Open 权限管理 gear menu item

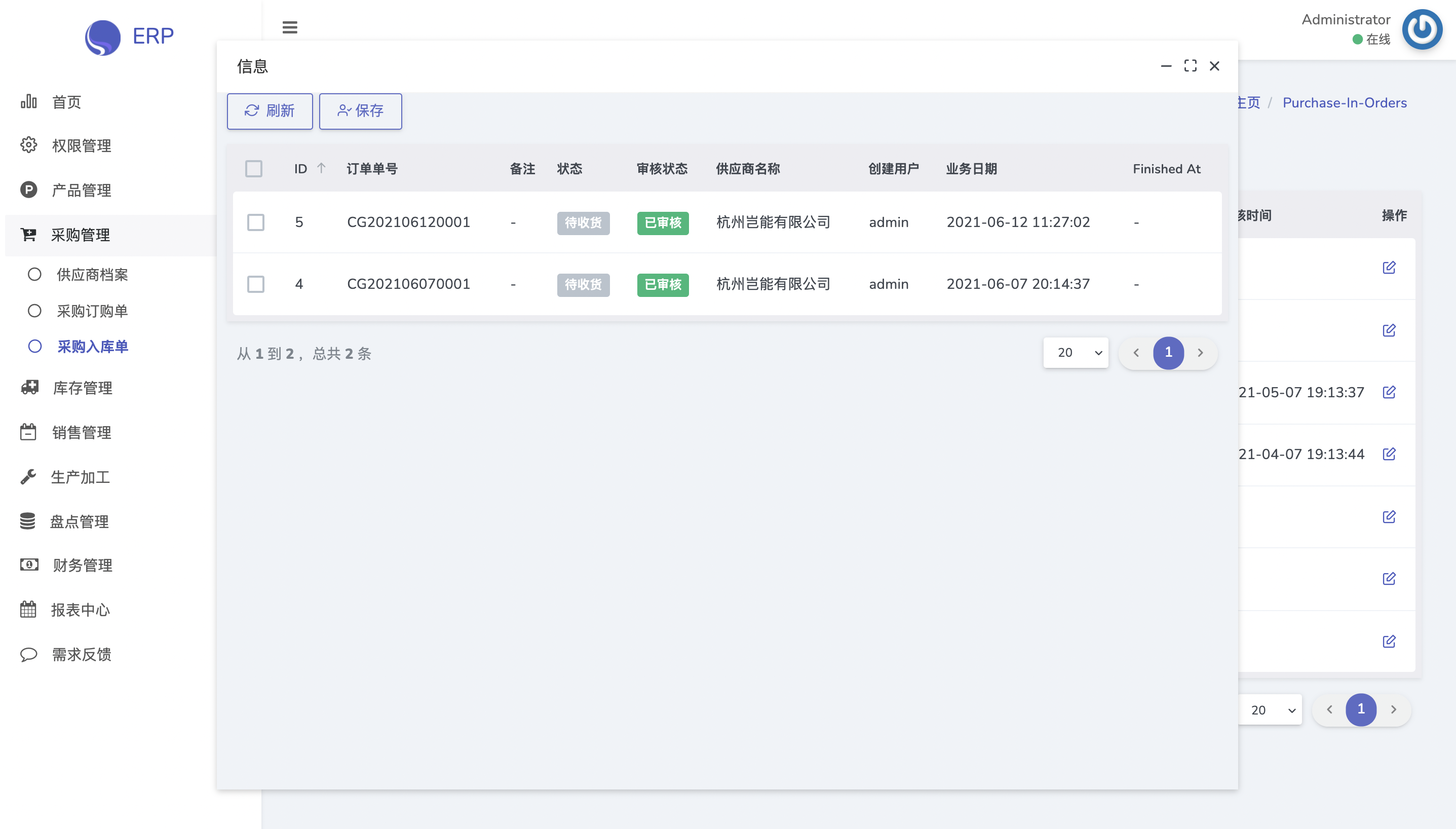coord(81,146)
